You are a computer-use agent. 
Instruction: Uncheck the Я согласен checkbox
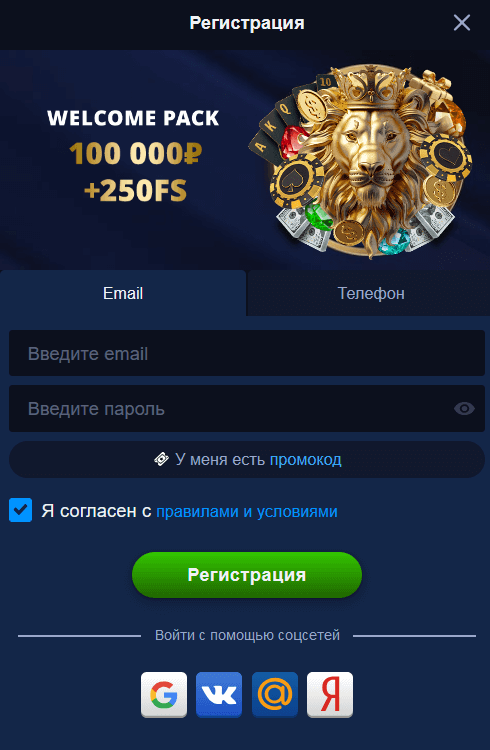(21, 510)
